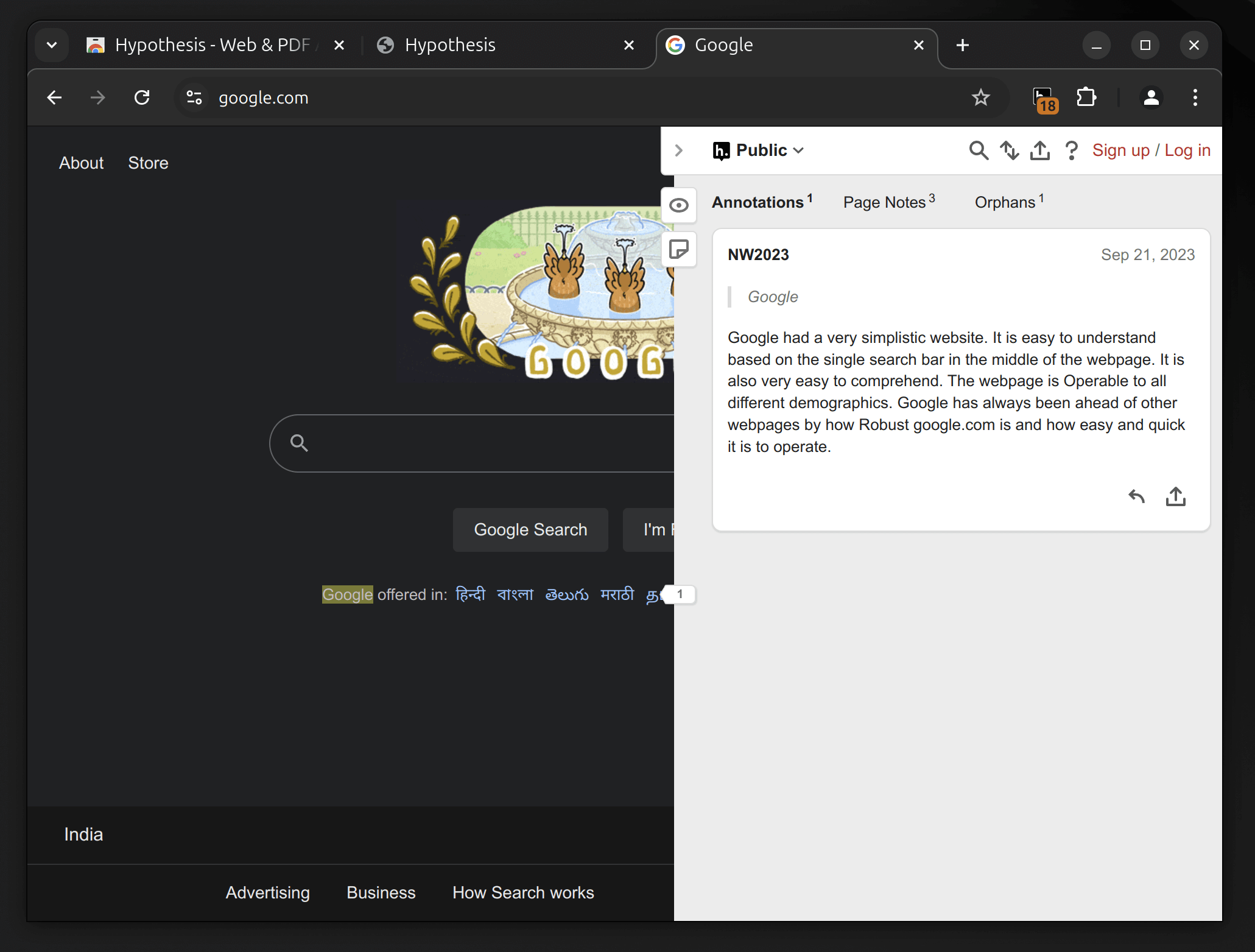The width and height of the screenshot is (1255, 952).
Task: Toggle highlight visibility with the eye icon
Action: pyautogui.click(x=678, y=205)
